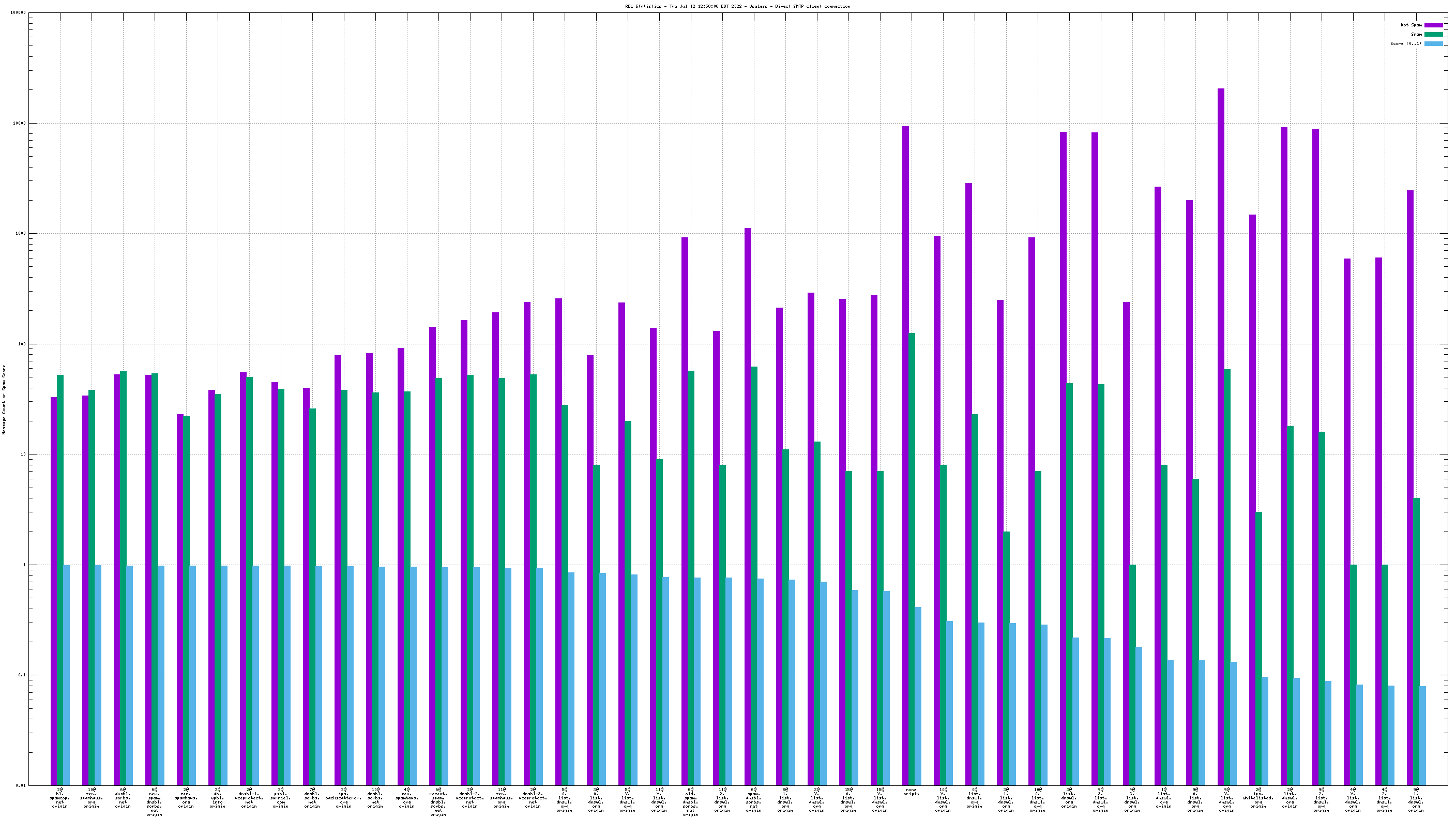Select the db.wpbl.info x-axis label
The height and width of the screenshot is (819, 1456).
[217, 797]
